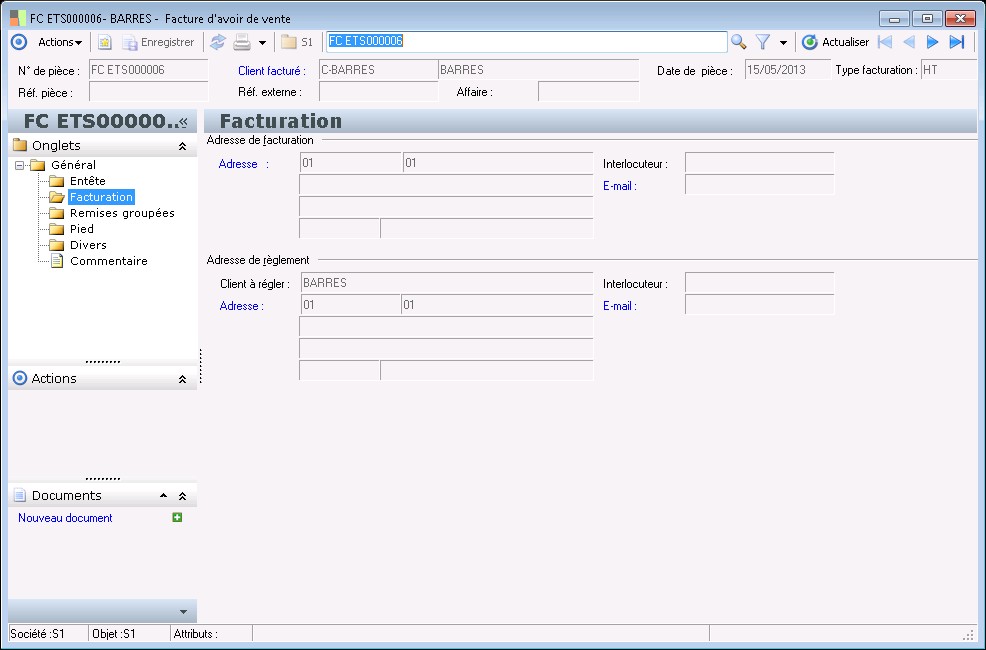Click the Réf. pièce input field
The width and height of the screenshot is (986, 650).
point(148,92)
